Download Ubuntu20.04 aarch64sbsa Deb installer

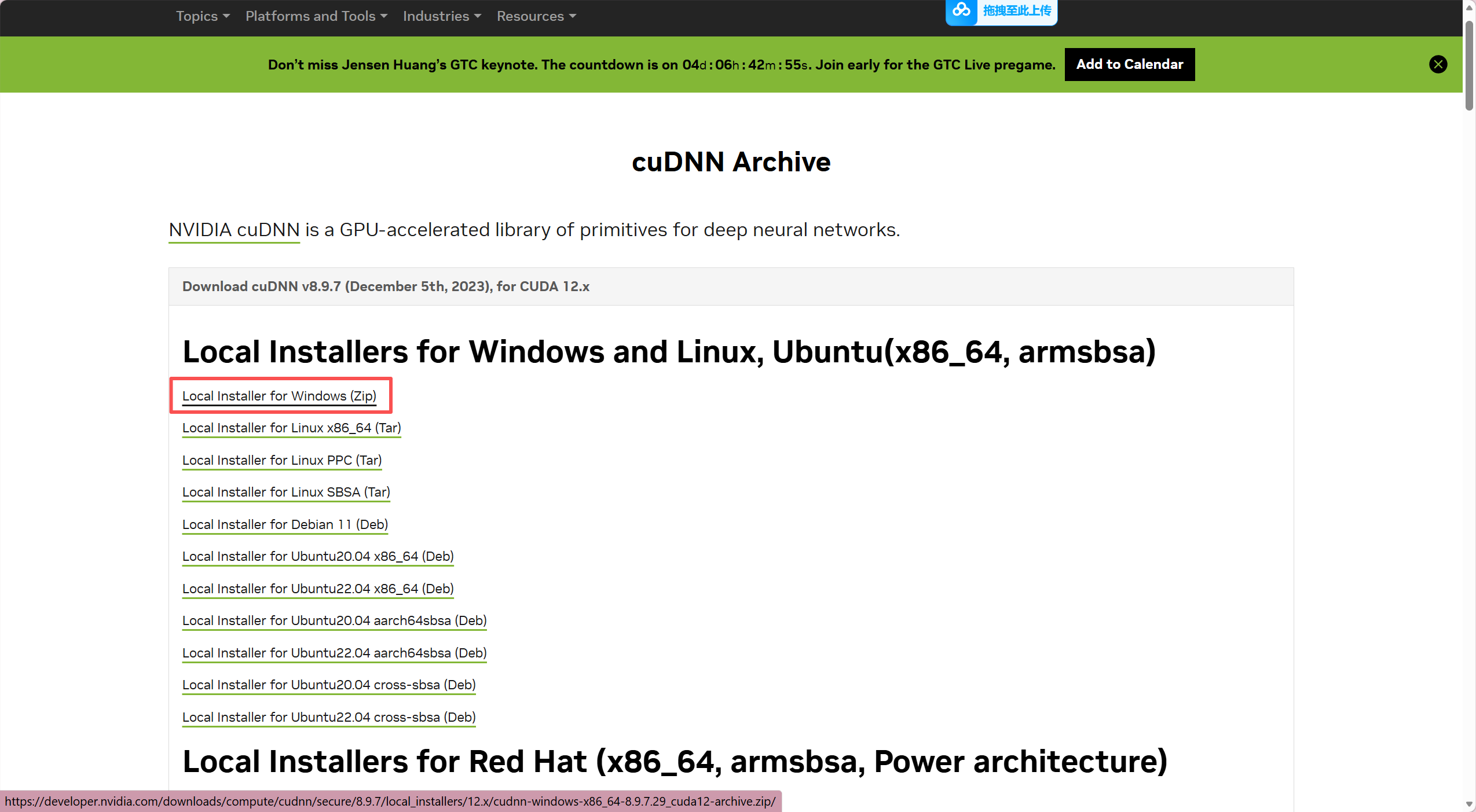[334, 620]
